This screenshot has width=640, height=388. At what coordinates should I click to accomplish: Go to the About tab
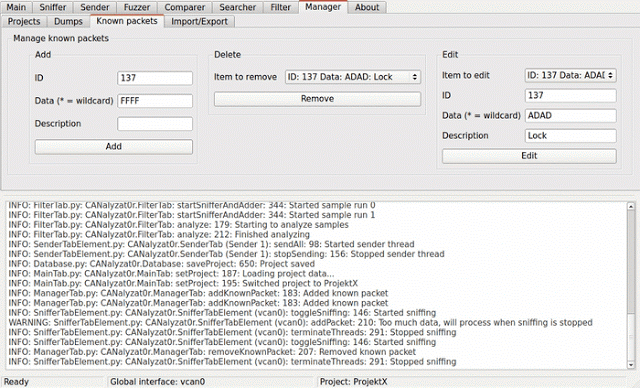(x=367, y=7)
